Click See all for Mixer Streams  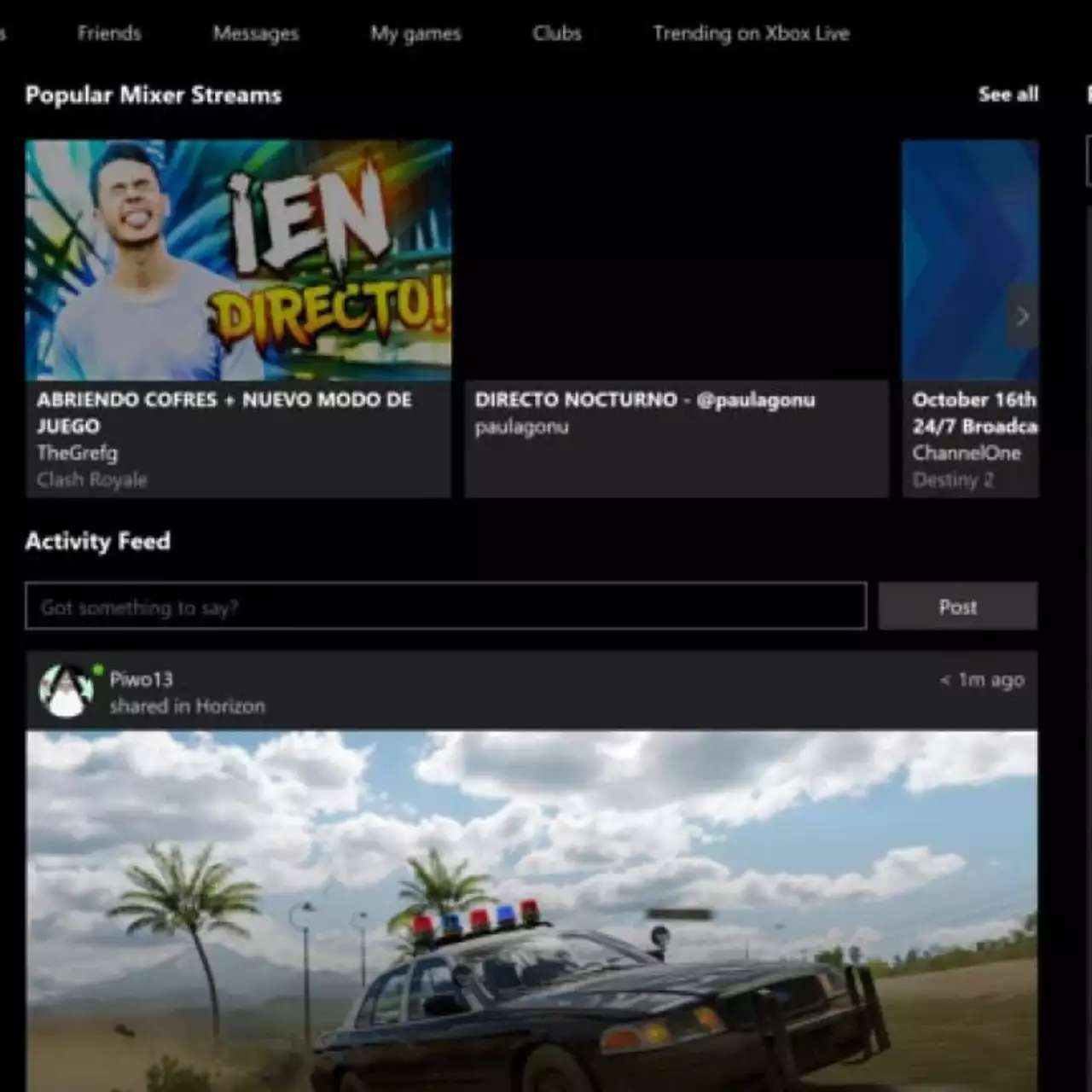pos(1008,95)
